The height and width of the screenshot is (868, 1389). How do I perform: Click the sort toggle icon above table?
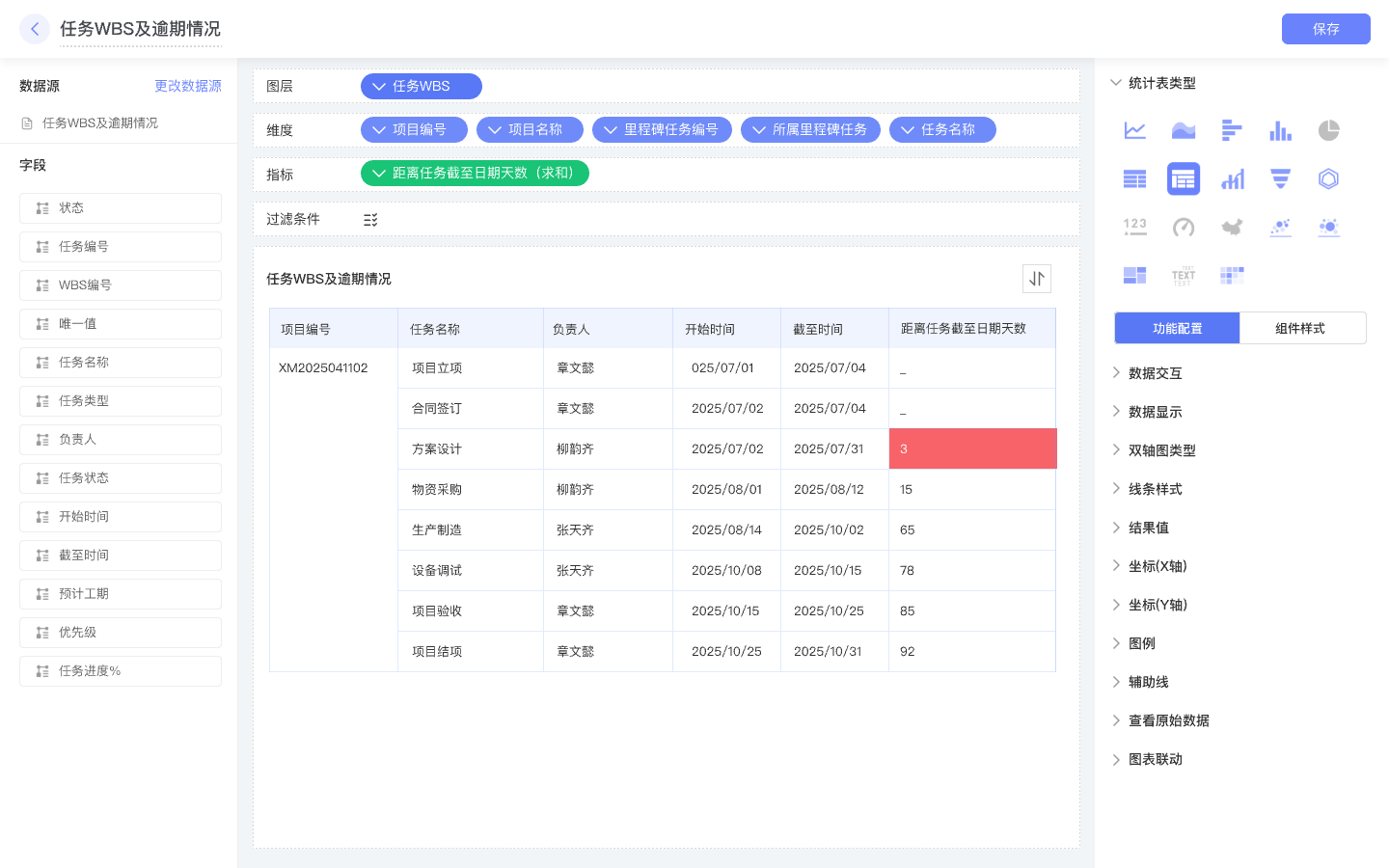click(x=1037, y=279)
